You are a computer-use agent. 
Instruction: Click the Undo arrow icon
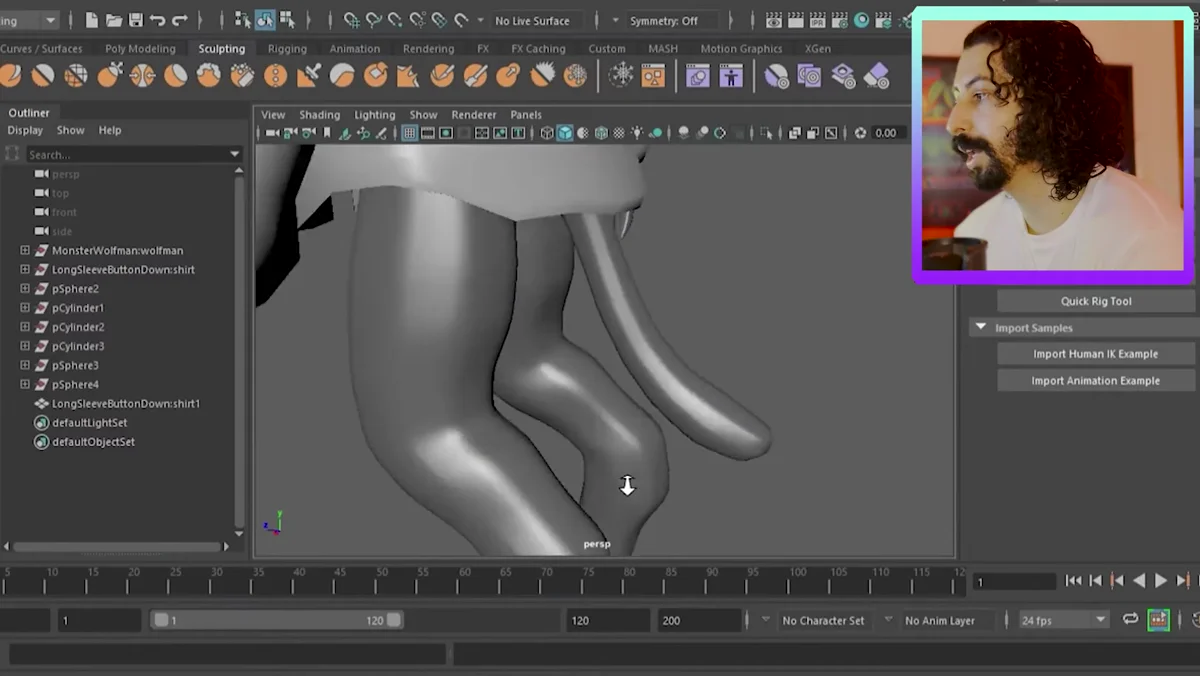pos(158,20)
